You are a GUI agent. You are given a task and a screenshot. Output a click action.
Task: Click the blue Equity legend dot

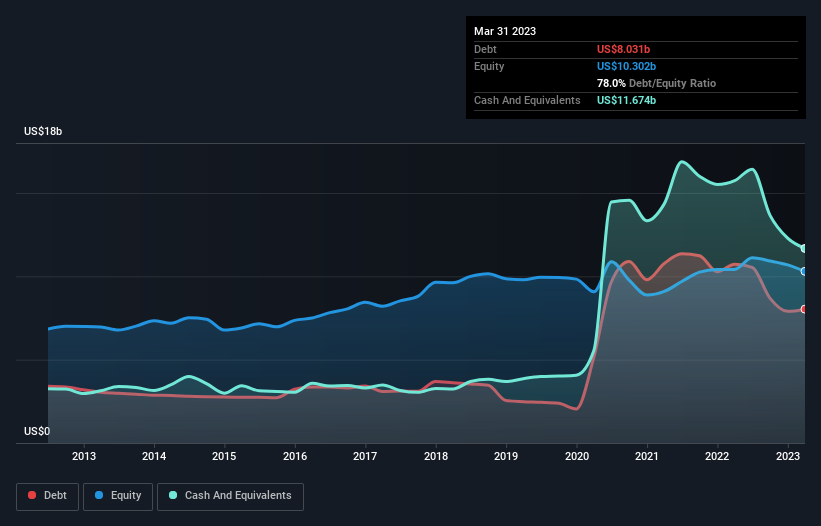pos(99,495)
